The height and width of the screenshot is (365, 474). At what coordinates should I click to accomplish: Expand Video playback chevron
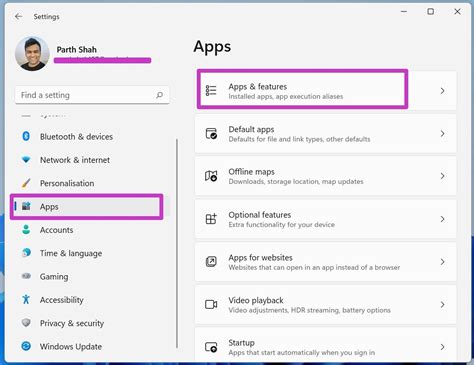[x=442, y=304]
